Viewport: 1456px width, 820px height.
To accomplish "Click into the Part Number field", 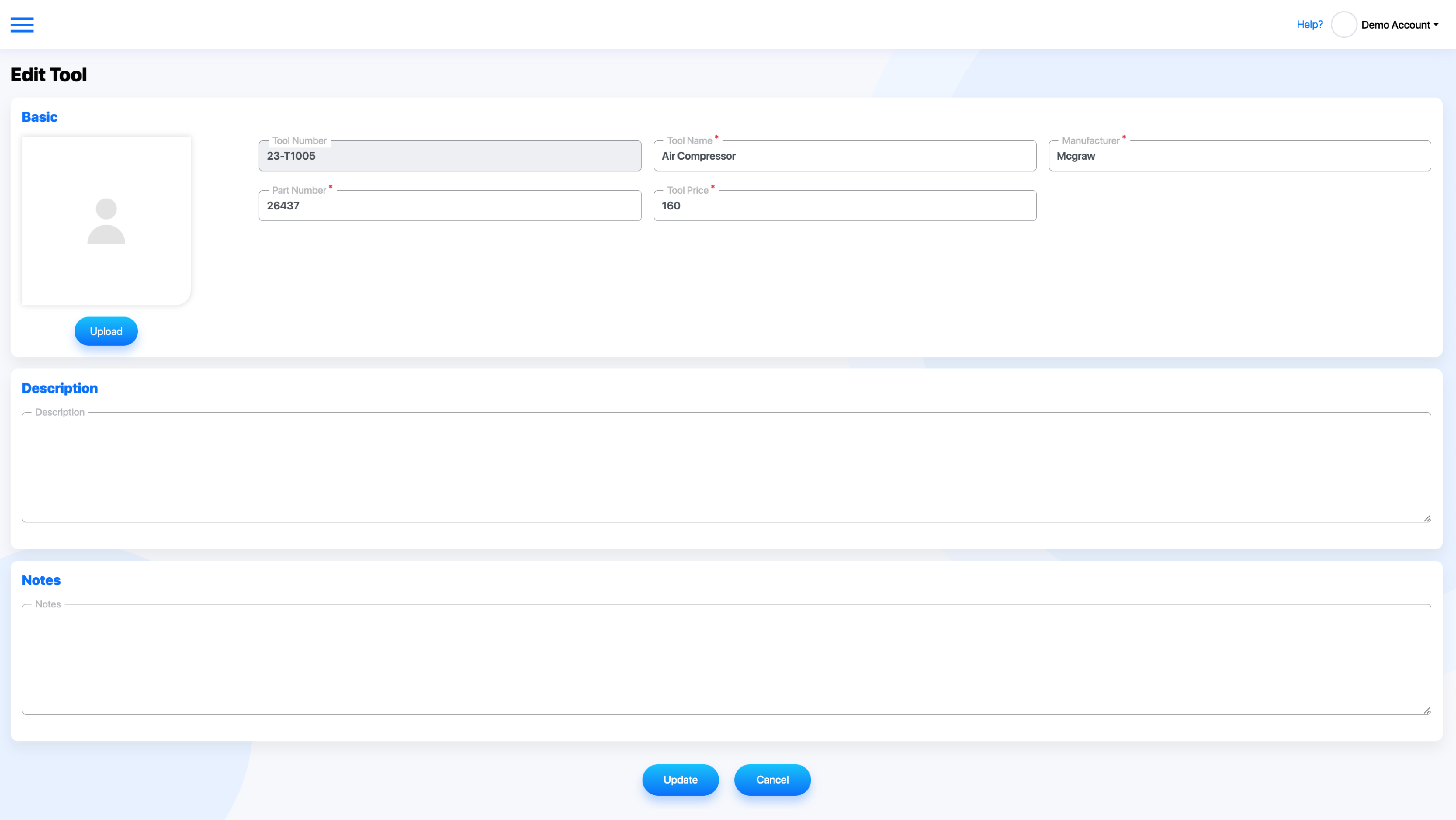I will [450, 206].
